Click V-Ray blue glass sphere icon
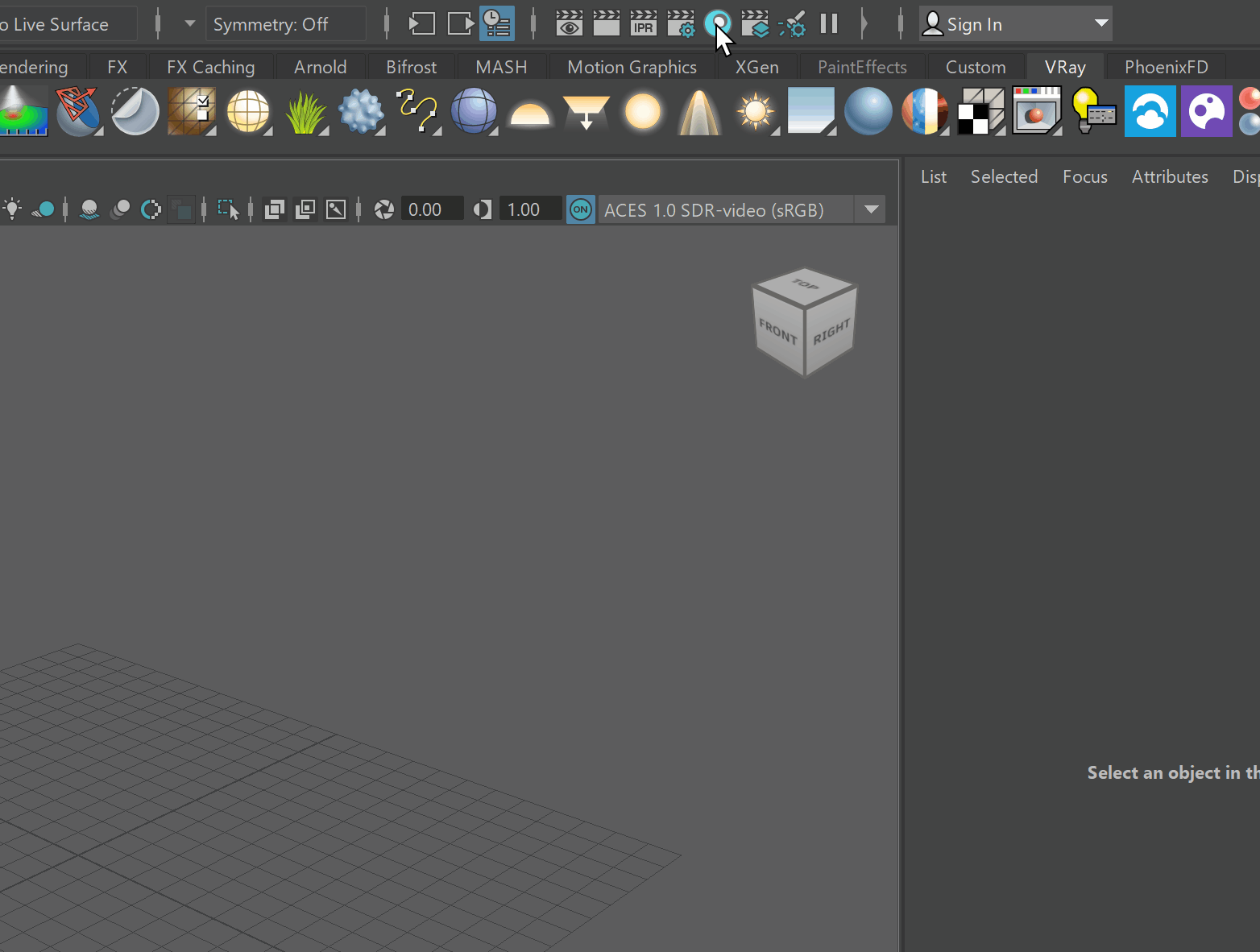1260x952 pixels. [x=474, y=110]
